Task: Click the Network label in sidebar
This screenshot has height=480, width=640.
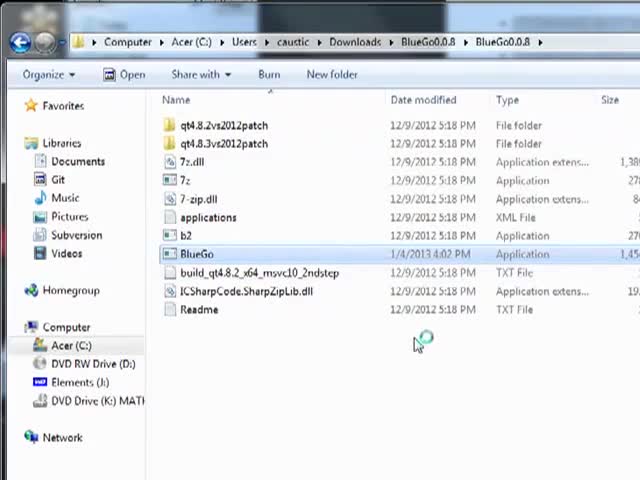Action: (62, 438)
